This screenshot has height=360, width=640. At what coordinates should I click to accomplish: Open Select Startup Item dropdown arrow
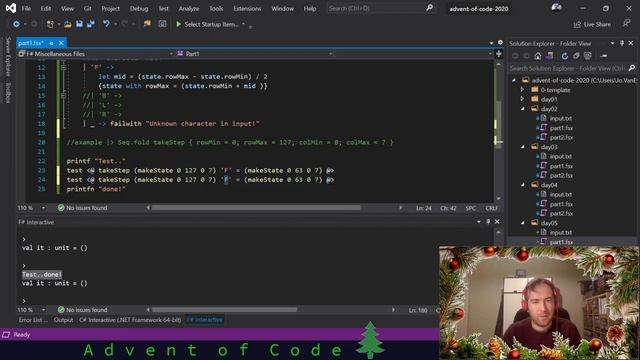click(x=244, y=24)
